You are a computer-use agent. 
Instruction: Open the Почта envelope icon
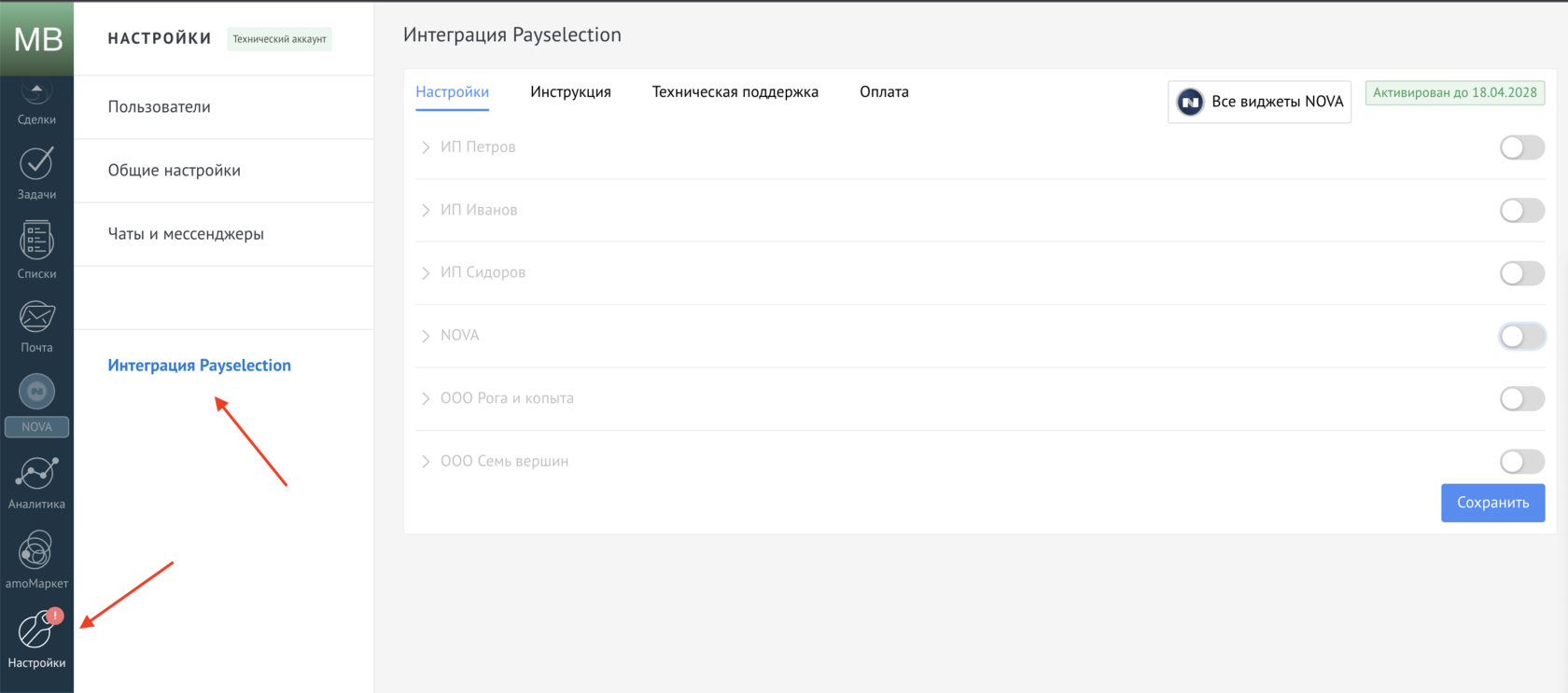pyautogui.click(x=36, y=319)
